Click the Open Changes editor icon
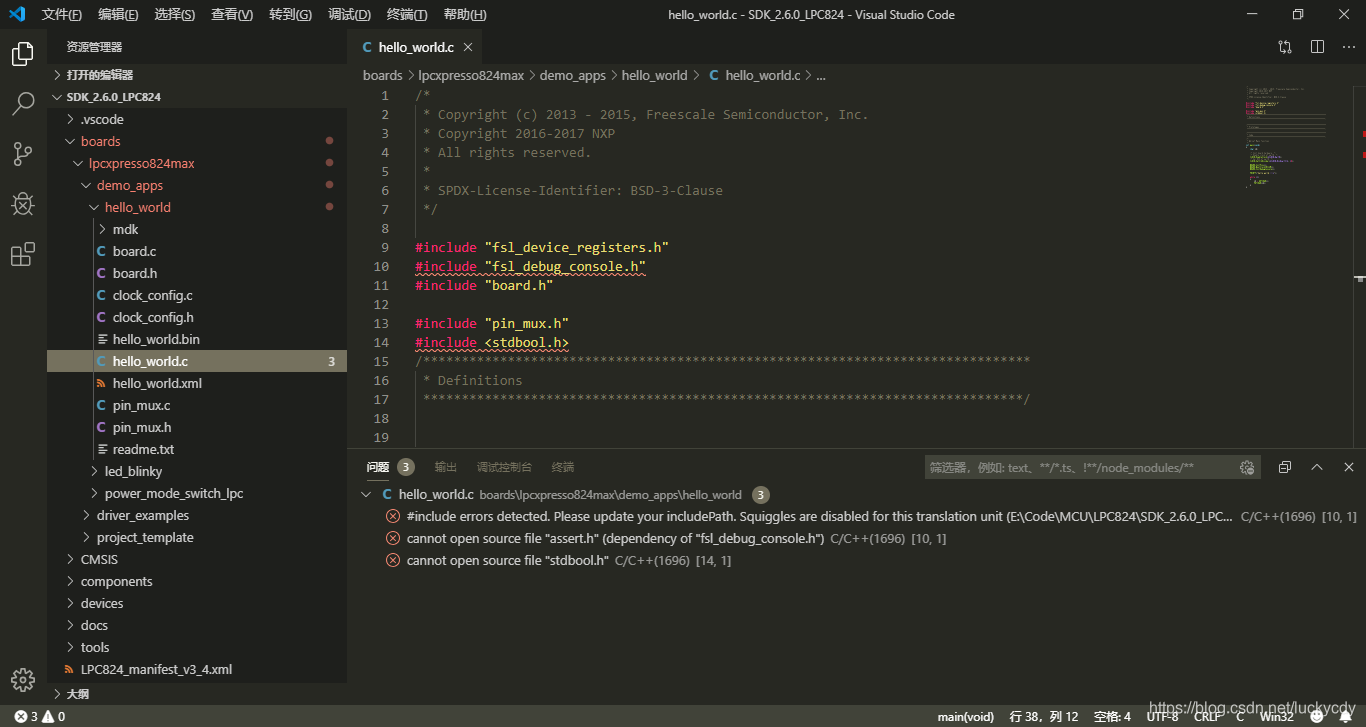This screenshot has height=727, width=1366. point(1285,47)
